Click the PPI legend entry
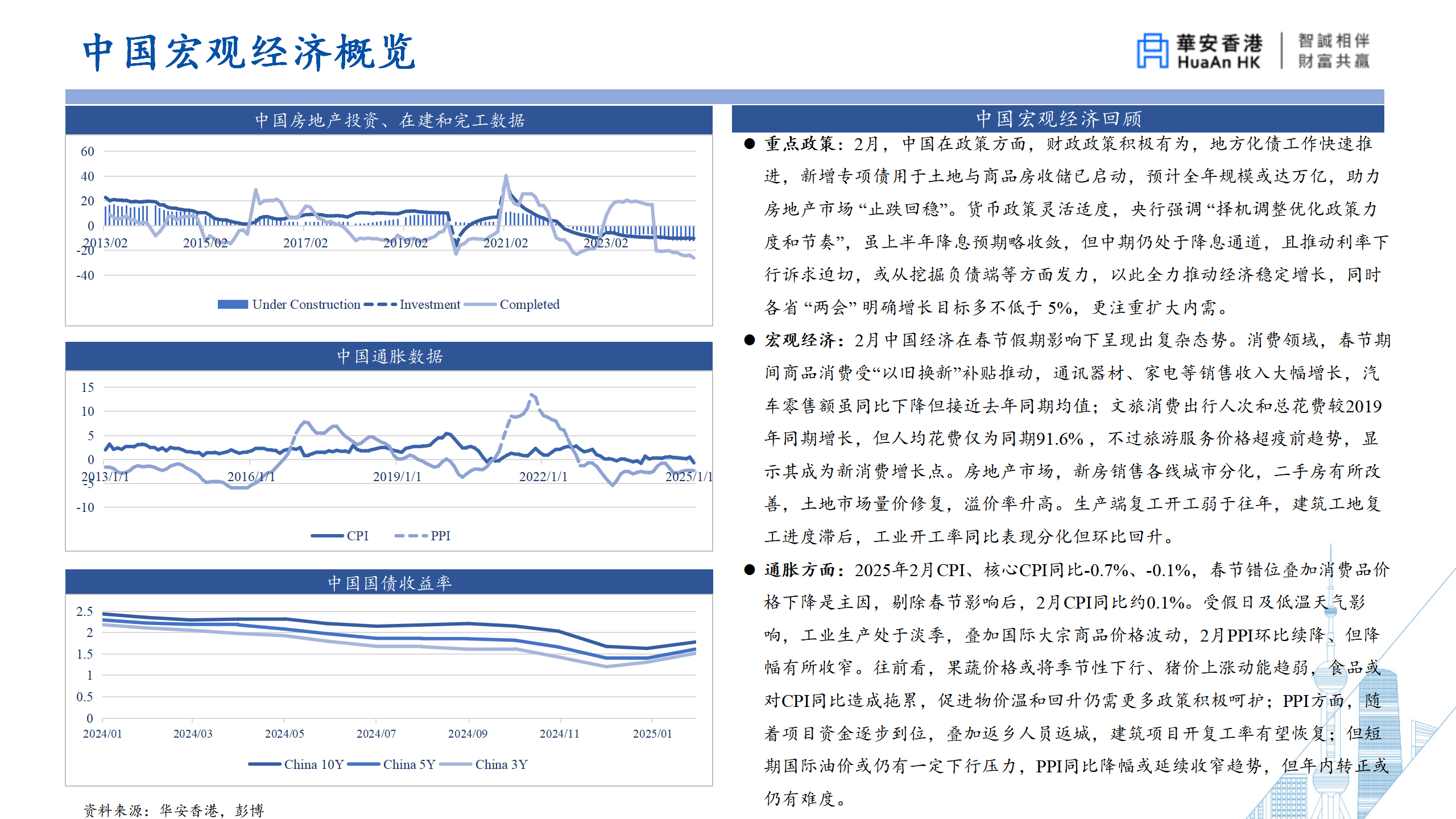Viewport: 1456px width, 819px height. pos(423,536)
